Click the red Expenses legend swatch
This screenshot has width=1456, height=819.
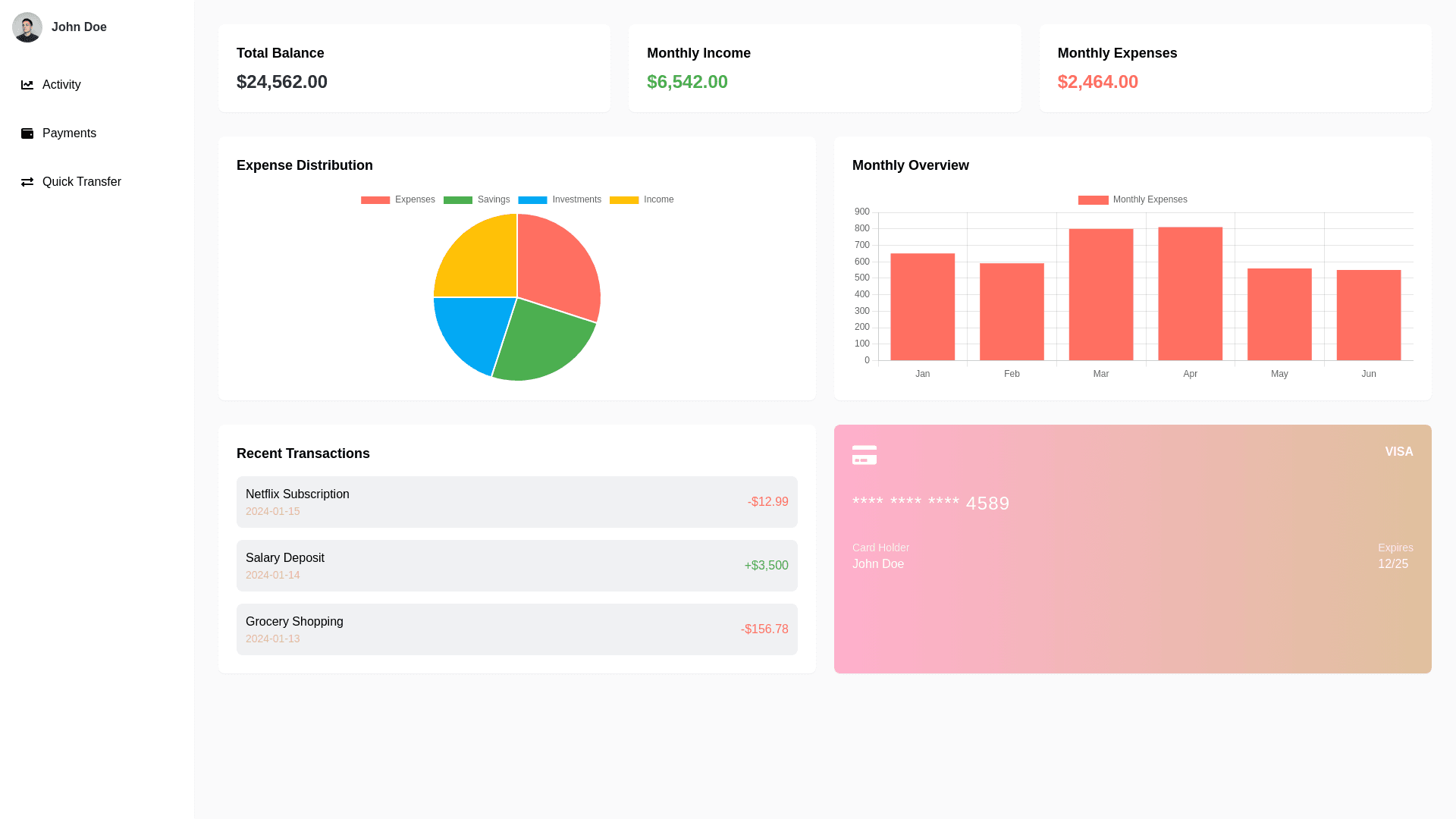[375, 199]
